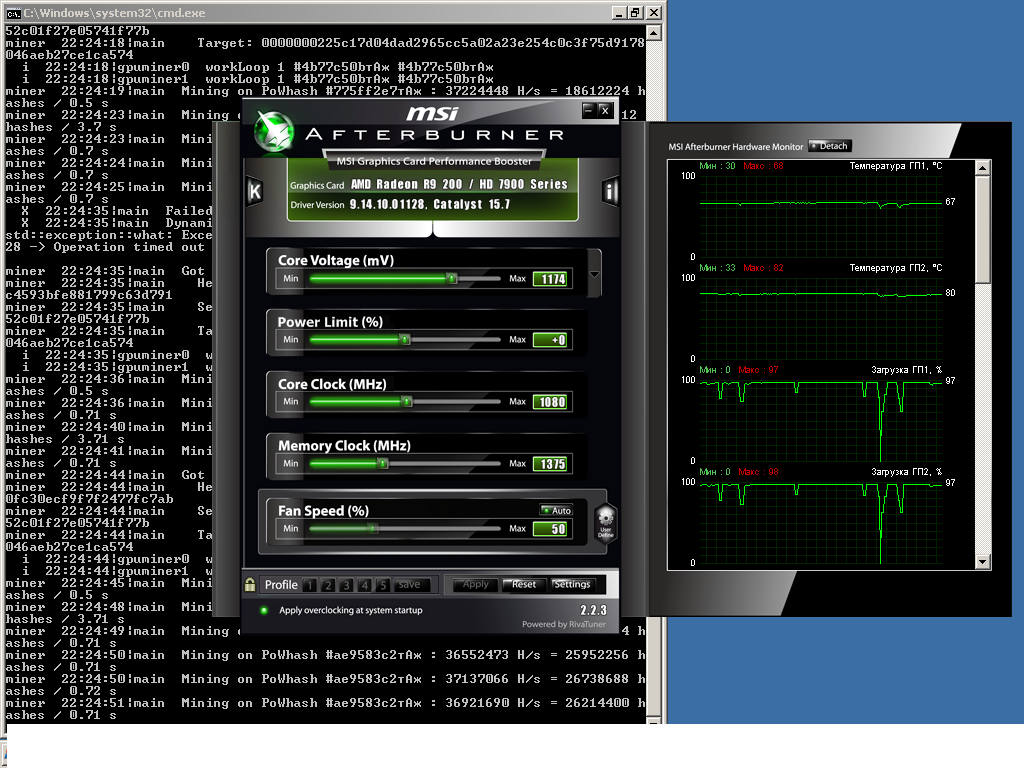
Task: Detach the Hardware Monitor panel
Action: point(829,146)
